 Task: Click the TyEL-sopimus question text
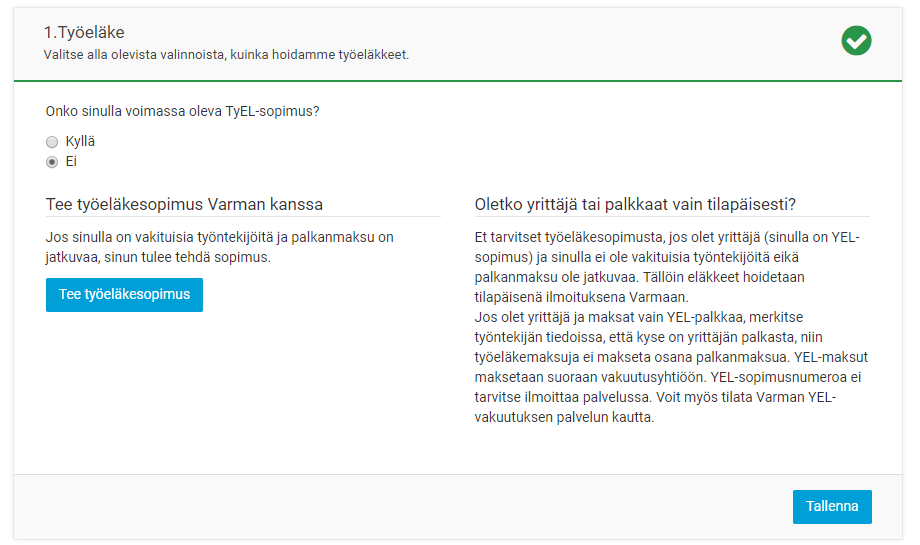coord(183,111)
